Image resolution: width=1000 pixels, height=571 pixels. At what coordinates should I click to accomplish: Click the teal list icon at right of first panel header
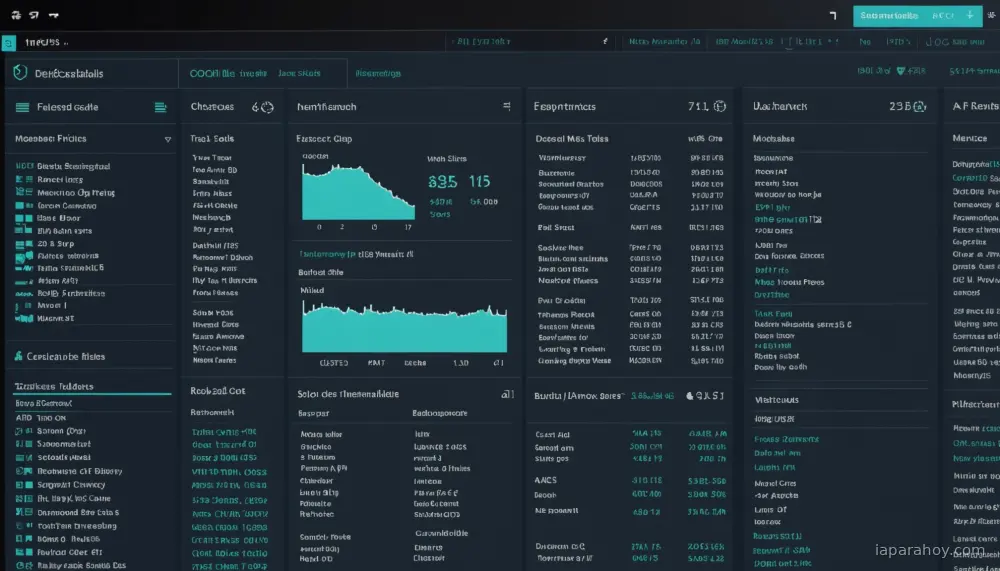click(161, 107)
